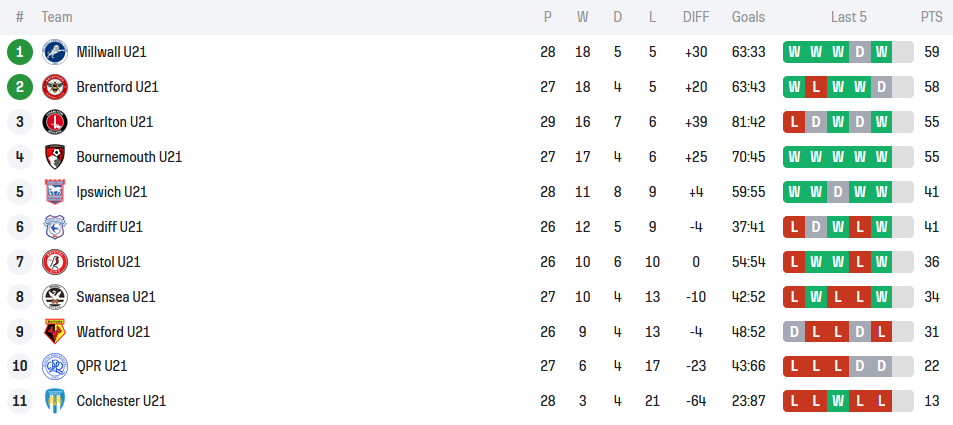The image size is (953, 425).
Task: Click the Brentford U21 club crest
Action: (54, 87)
